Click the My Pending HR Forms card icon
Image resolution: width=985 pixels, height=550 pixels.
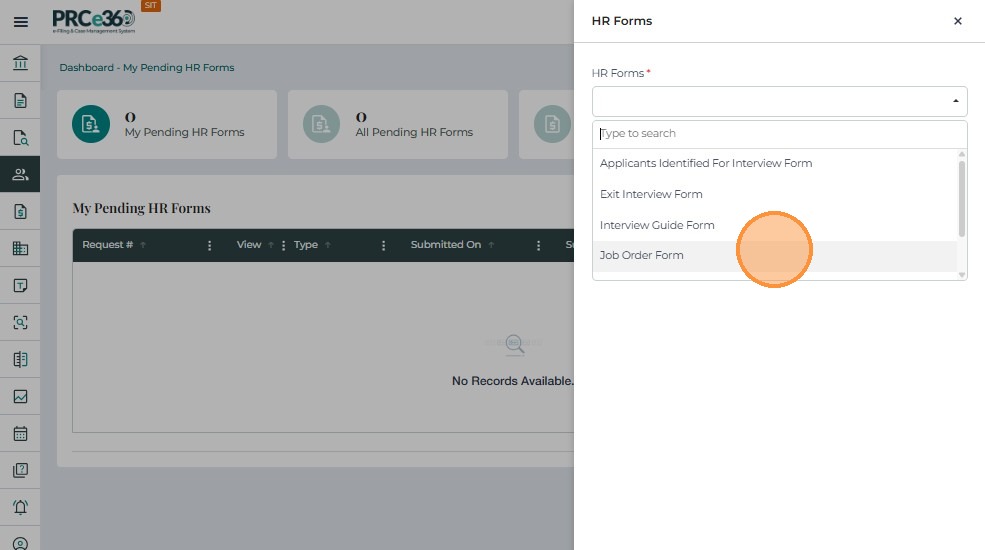click(90, 124)
